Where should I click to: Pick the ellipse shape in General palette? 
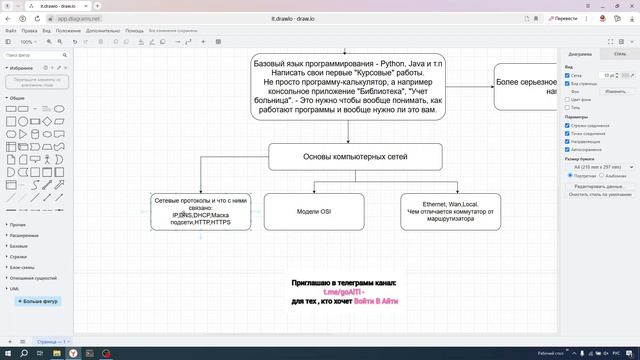tap(59, 109)
